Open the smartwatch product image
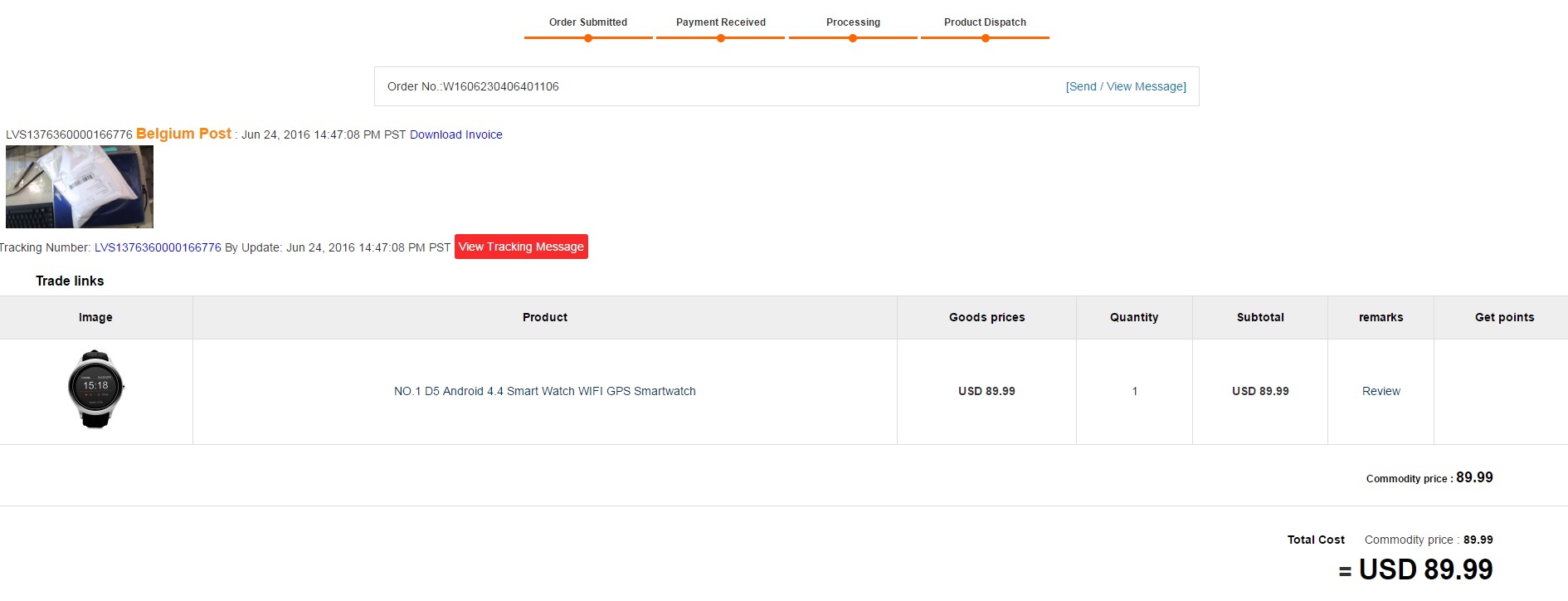 [95, 389]
